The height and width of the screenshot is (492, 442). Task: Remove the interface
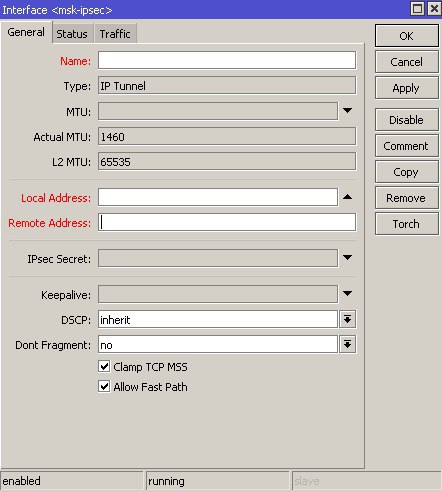coord(406,198)
